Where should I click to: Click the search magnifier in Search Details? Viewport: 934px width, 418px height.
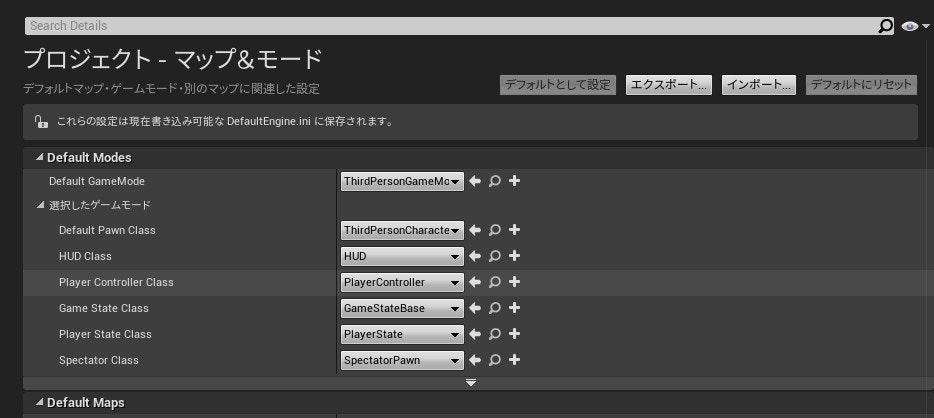[x=886, y=26]
